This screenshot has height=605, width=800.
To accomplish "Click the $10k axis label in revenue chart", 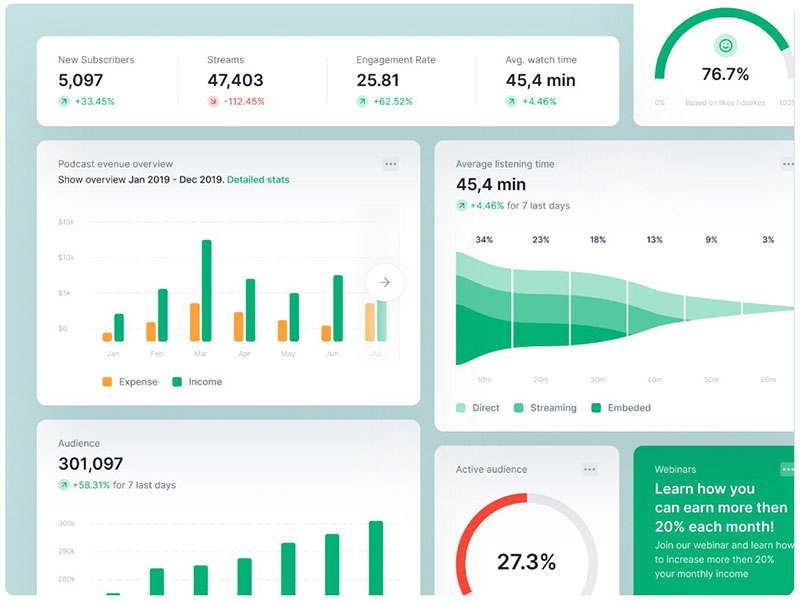I will pos(66,258).
